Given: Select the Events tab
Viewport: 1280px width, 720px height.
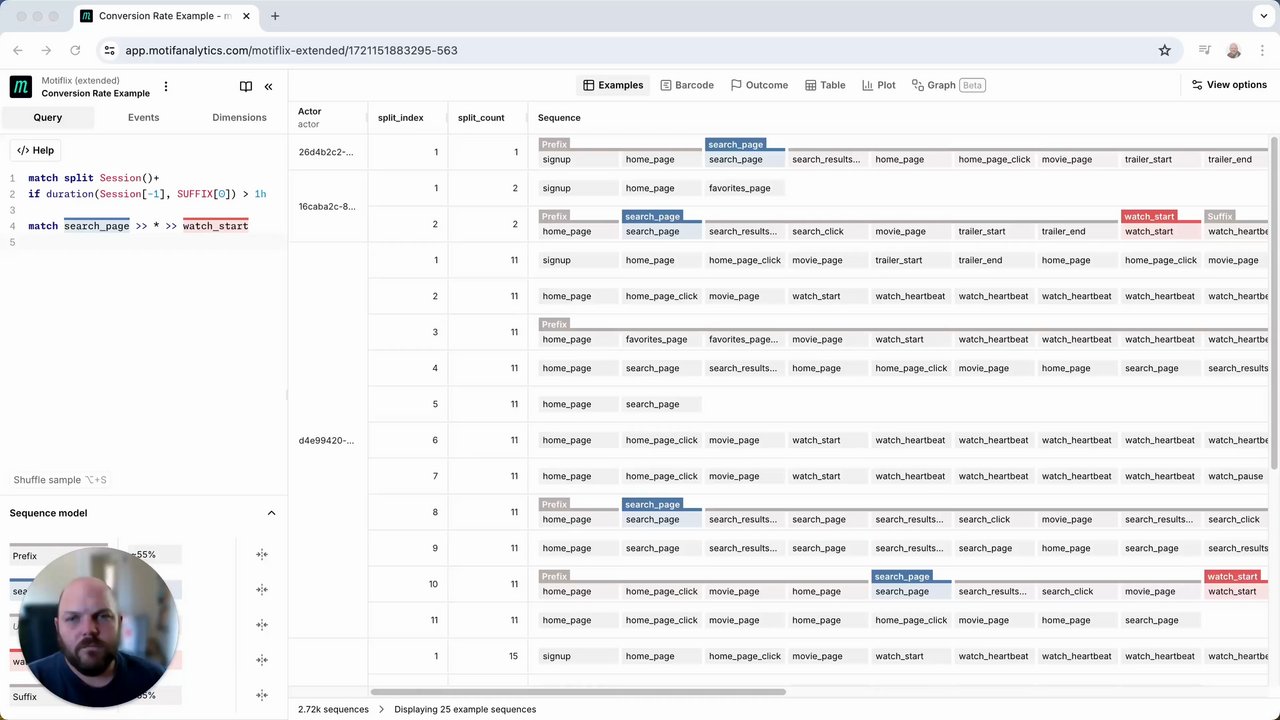Looking at the screenshot, I should [x=143, y=118].
